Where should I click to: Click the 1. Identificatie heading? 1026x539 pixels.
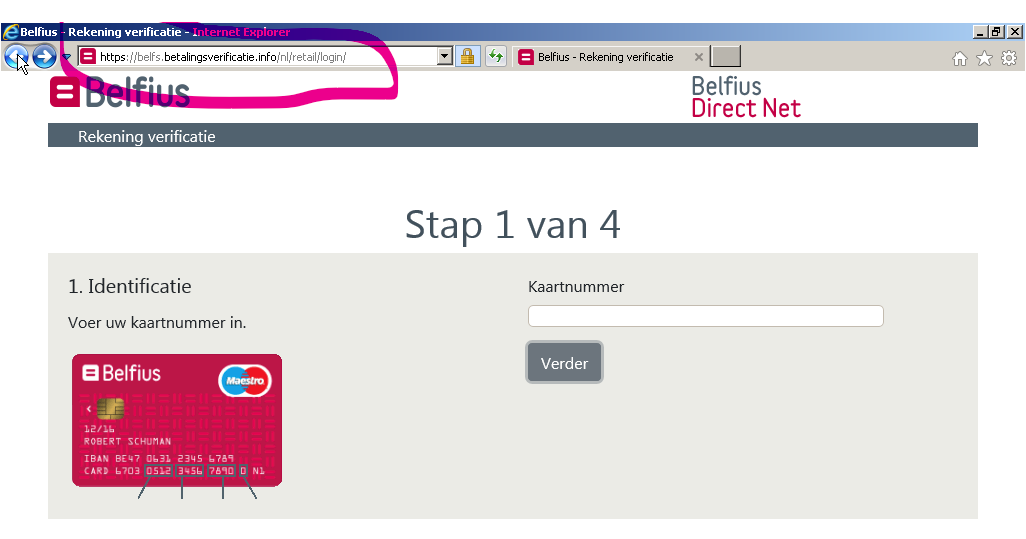coord(130,287)
